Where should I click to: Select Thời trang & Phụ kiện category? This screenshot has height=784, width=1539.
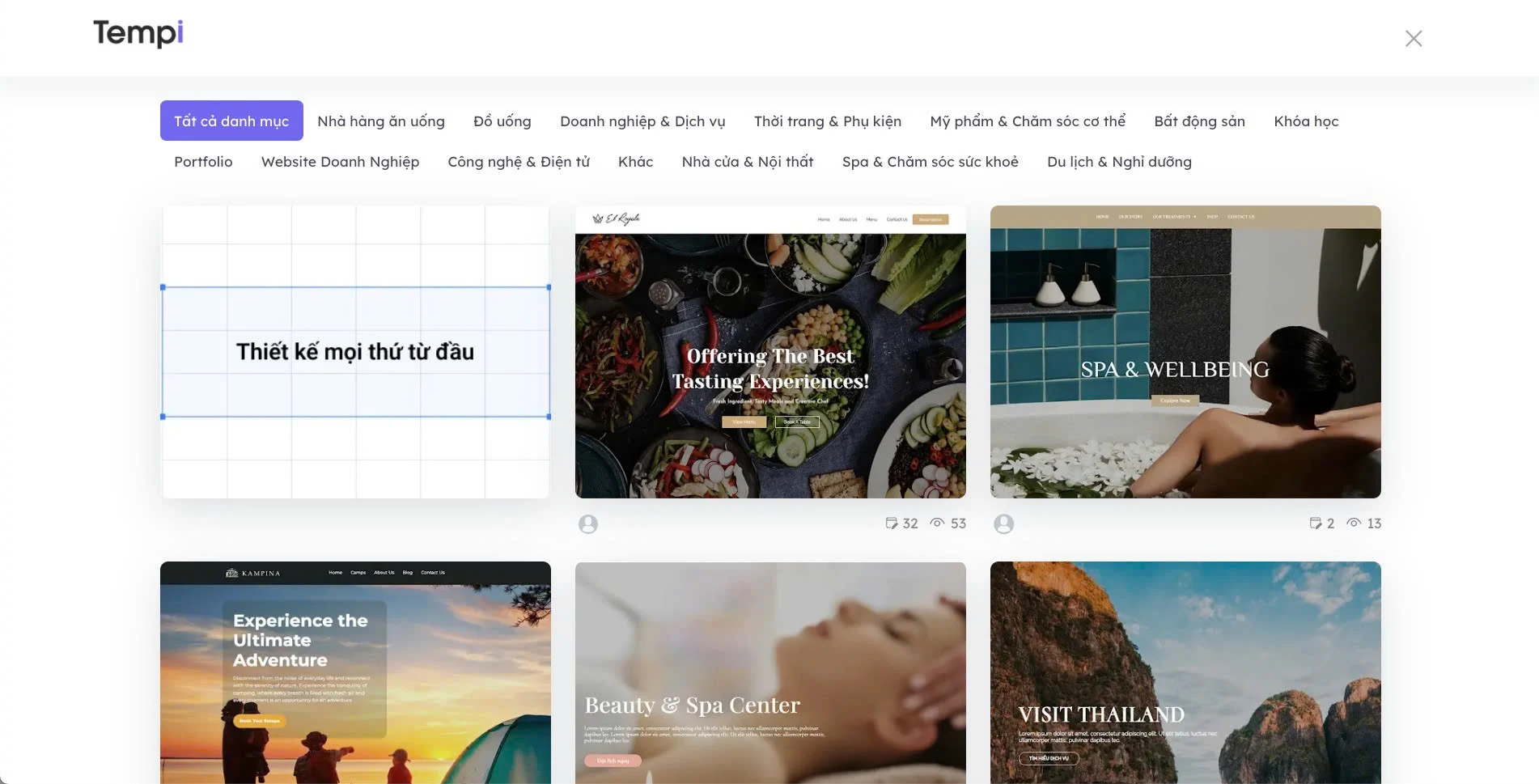point(827,121)
